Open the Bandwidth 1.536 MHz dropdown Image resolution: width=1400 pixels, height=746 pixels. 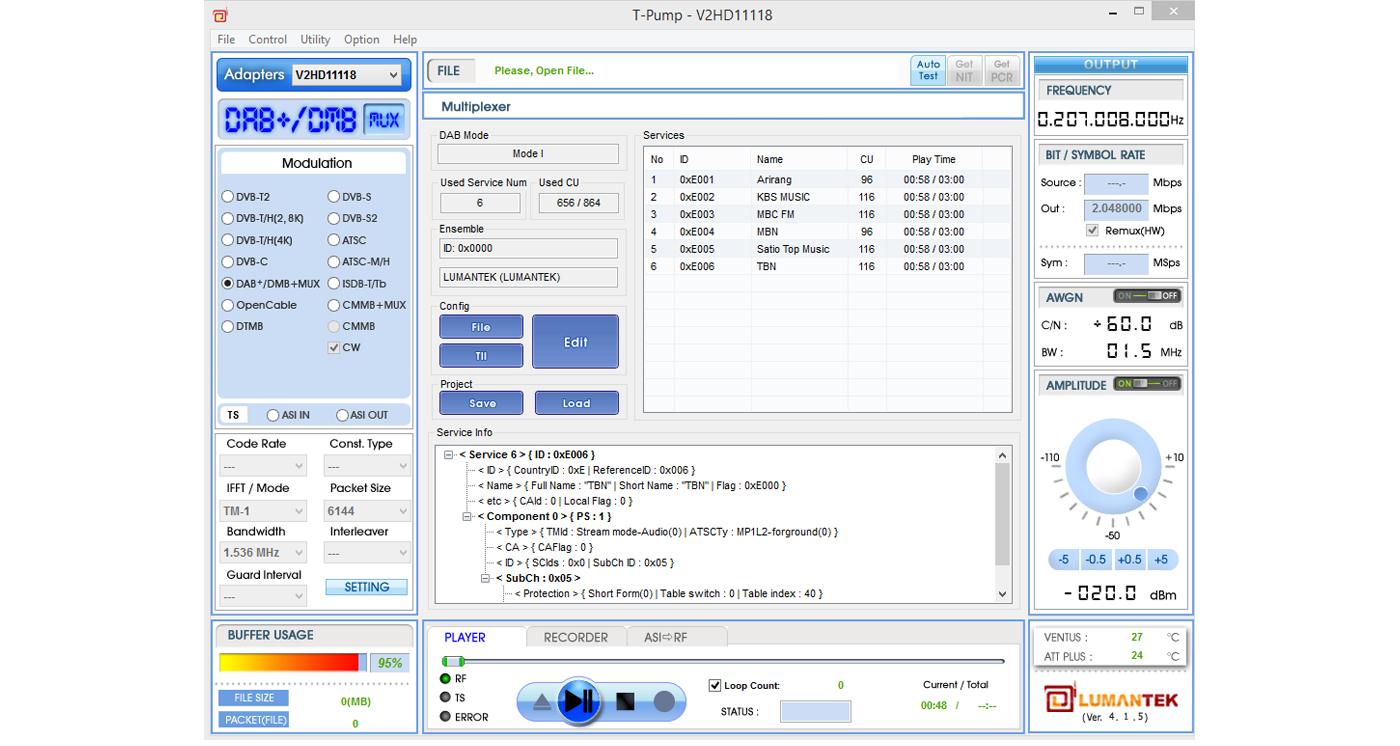(263, 553)
